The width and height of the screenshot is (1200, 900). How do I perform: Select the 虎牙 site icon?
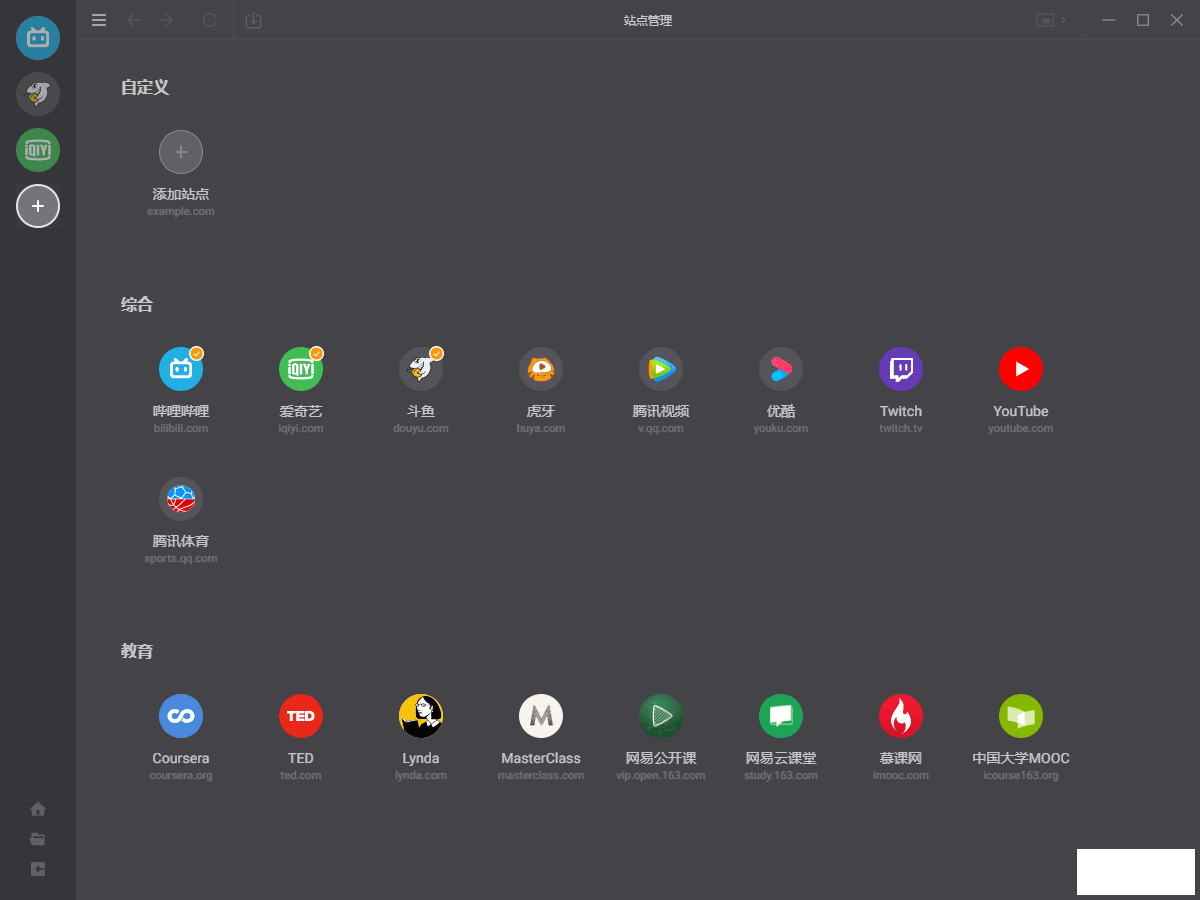(541, 369)
